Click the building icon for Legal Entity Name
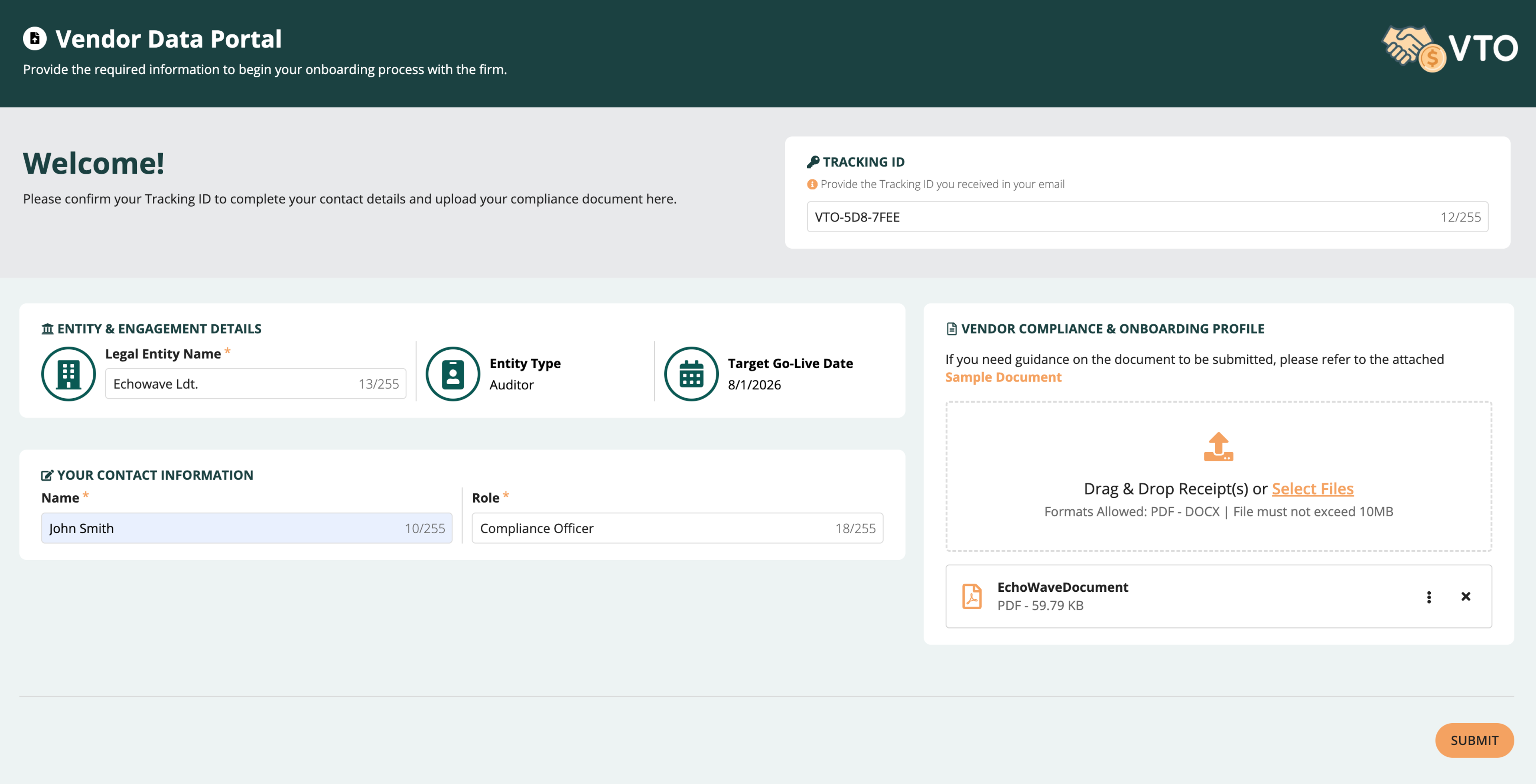The width and height of the screenshot is (1536, 784). [68, 374]
